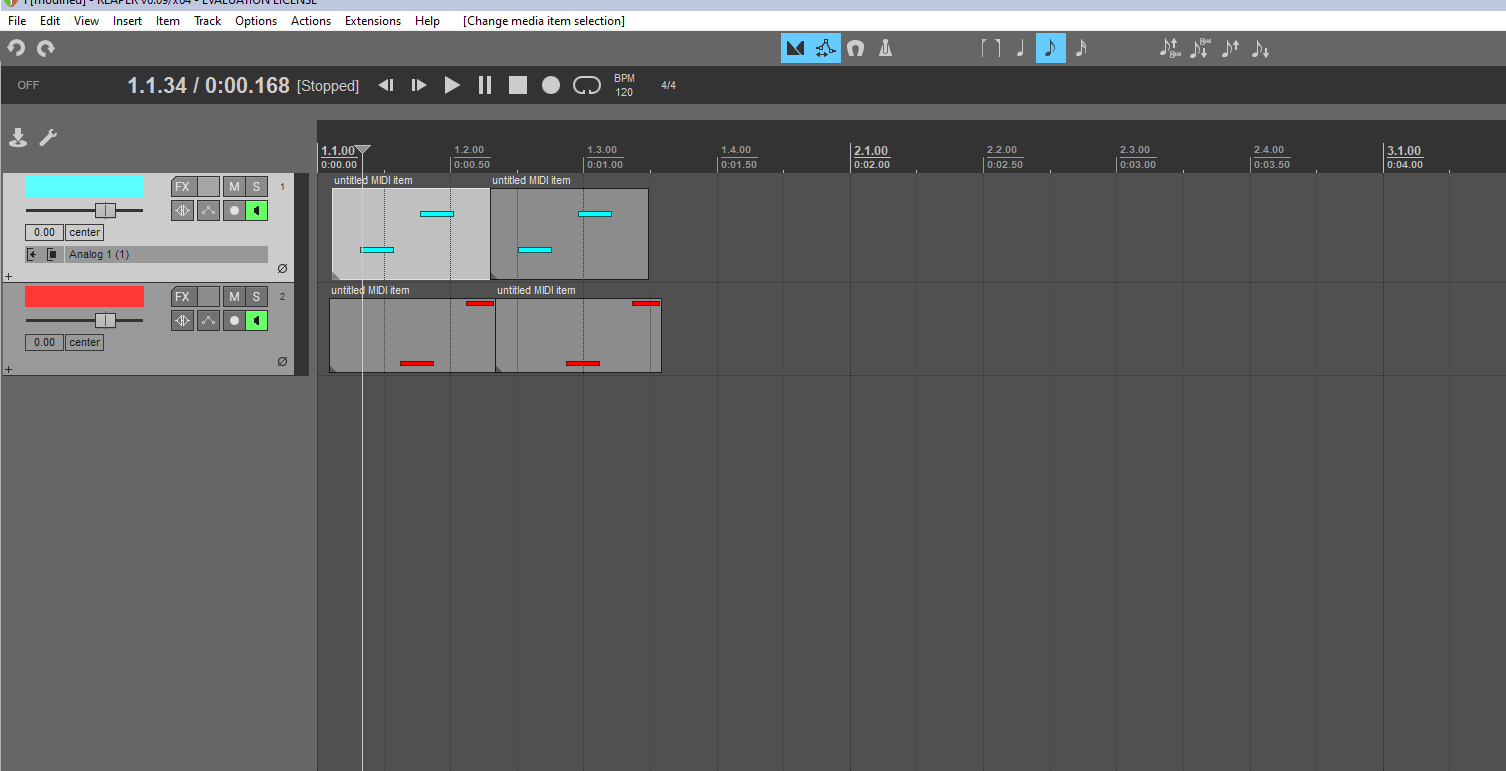Open the File menu
This screenshot has width=1506, height=771.
[x=17, y=20]
